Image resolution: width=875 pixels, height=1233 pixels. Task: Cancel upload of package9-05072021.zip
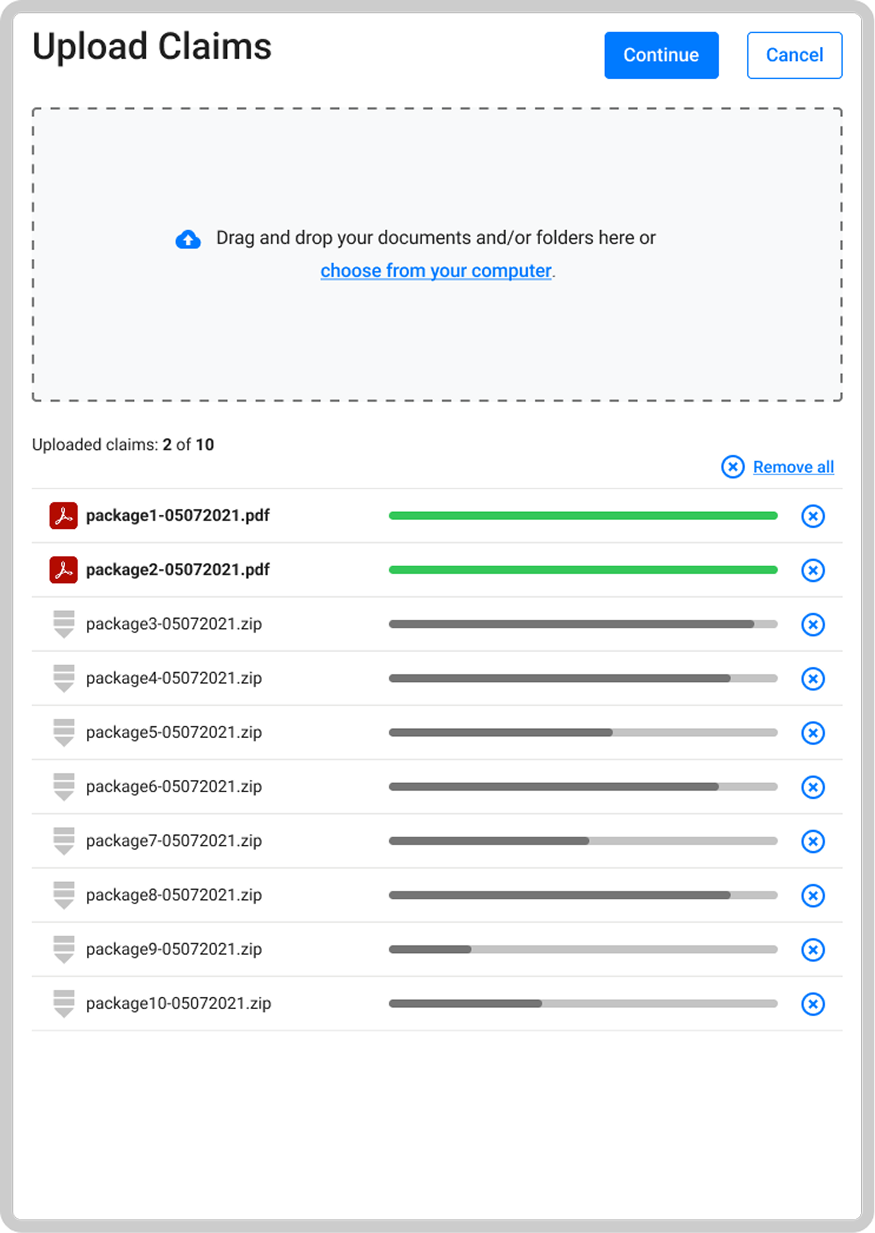point(813,949)
